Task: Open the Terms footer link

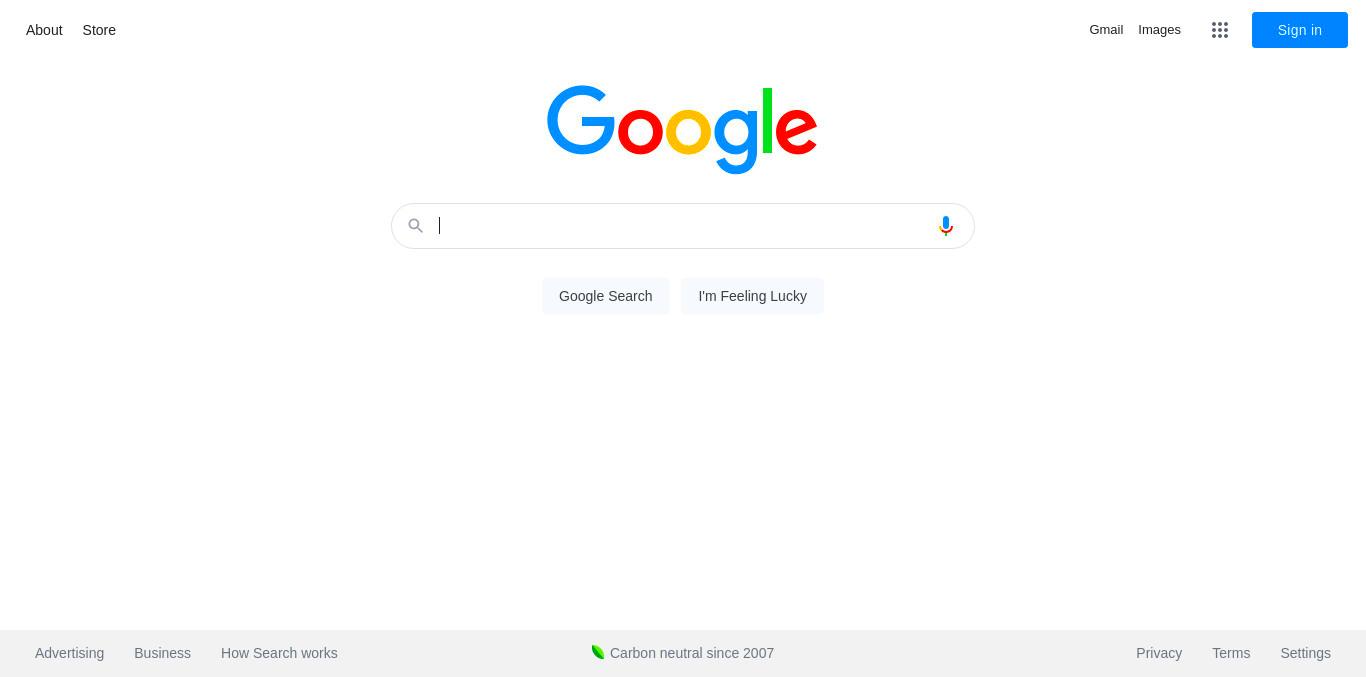Action: pyautogui.click(x=1231, y=653)
